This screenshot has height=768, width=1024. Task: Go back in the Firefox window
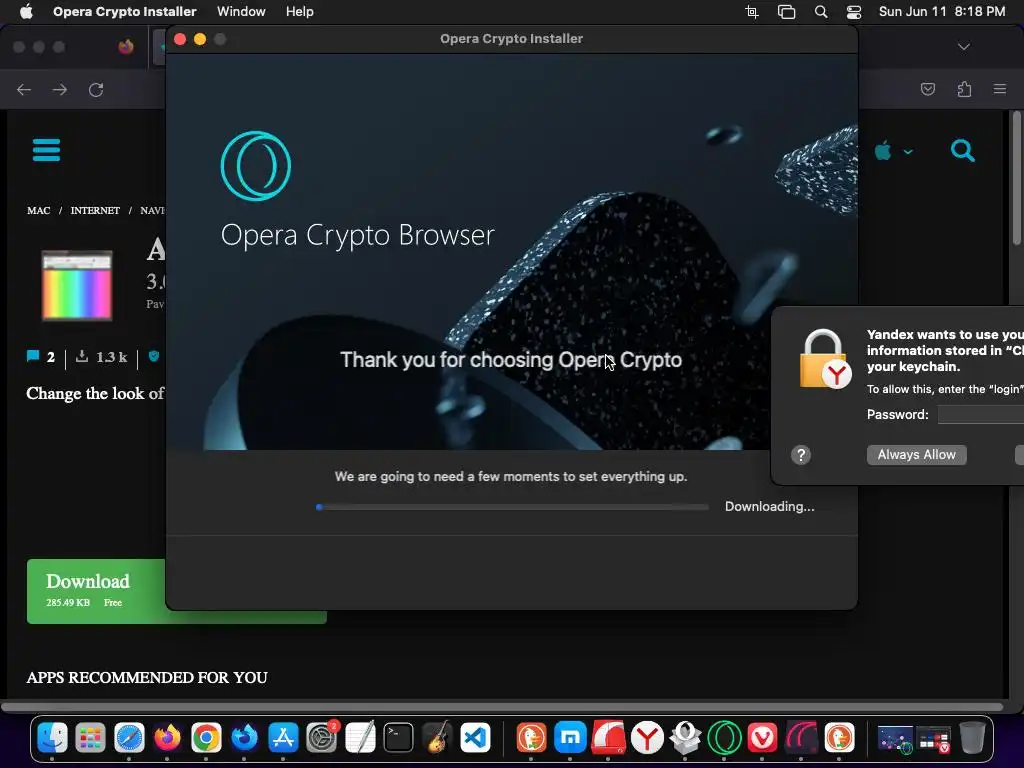tap(24, 89)
